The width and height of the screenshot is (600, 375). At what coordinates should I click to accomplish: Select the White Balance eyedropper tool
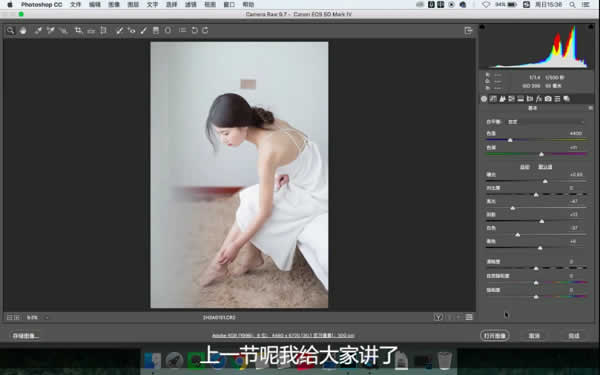pyautogui.click(x=38, y=30)
